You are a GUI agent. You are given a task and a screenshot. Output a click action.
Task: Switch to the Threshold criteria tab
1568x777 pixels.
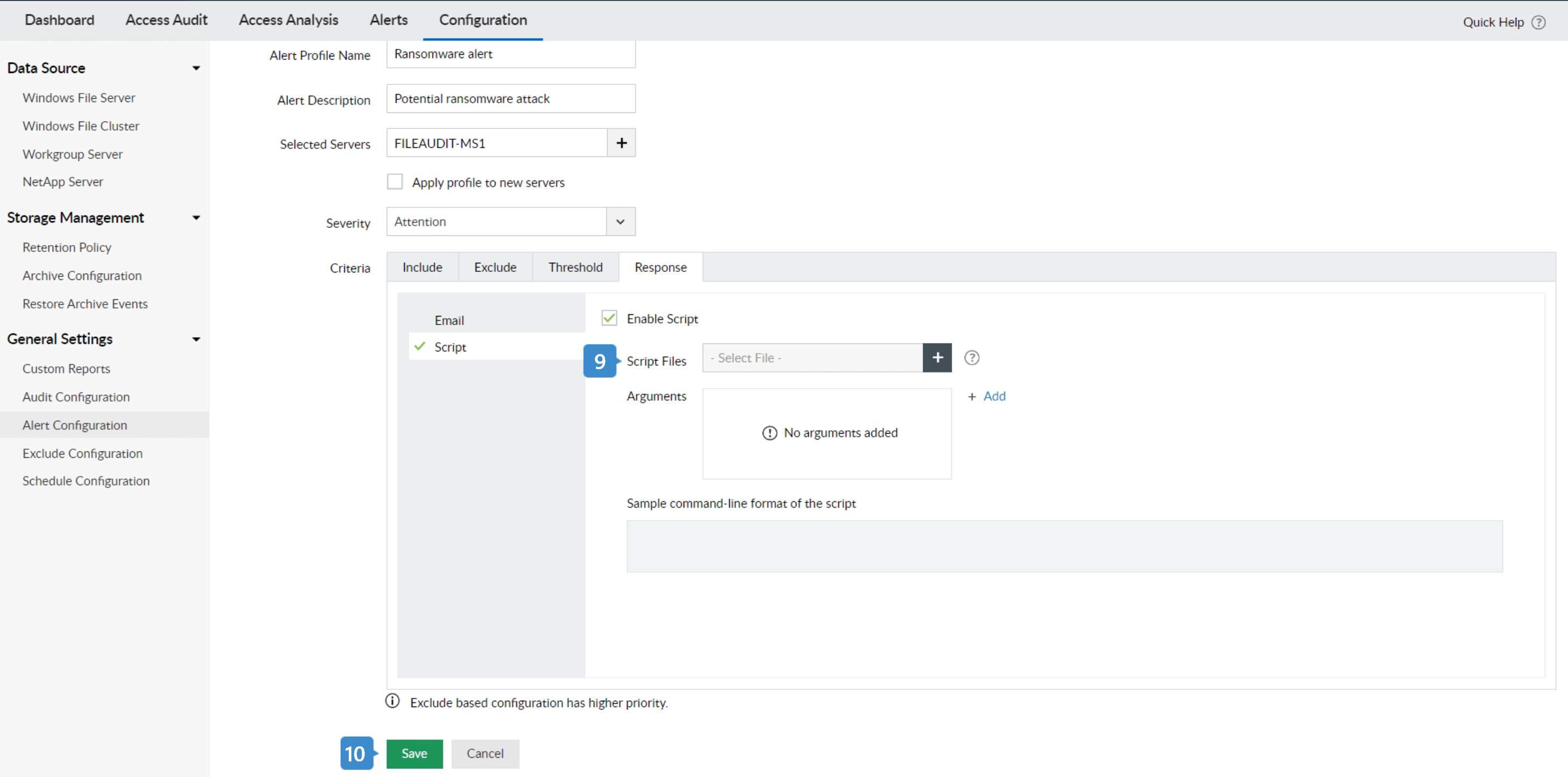575,268
